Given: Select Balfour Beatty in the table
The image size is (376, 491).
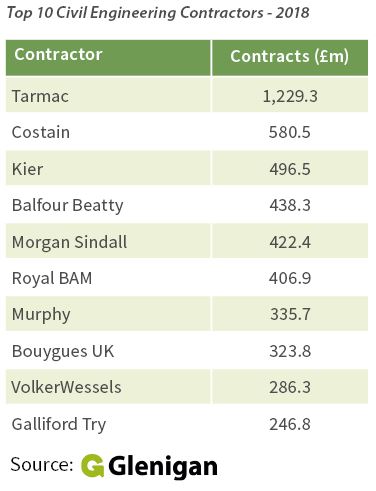Looking at the screenshot, I should [x=68, y=205].
